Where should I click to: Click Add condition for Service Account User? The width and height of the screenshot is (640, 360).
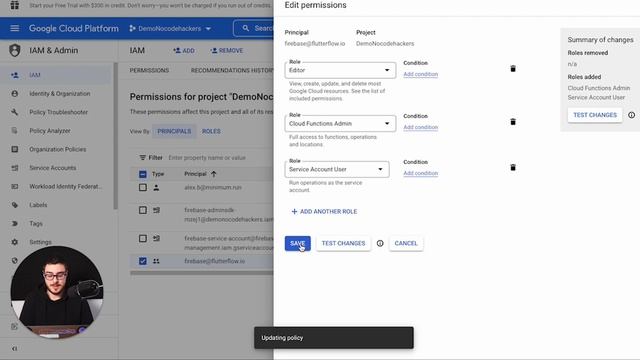point(420,173)
